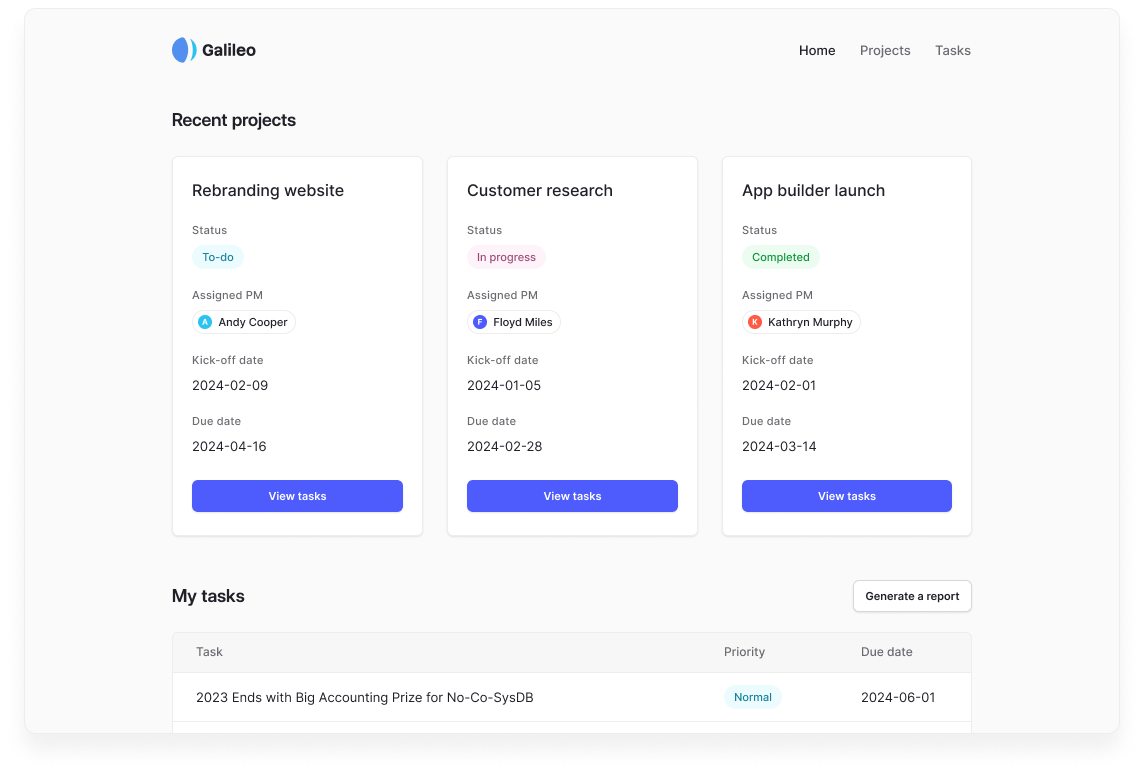Sort by the Due date column header

886,651
